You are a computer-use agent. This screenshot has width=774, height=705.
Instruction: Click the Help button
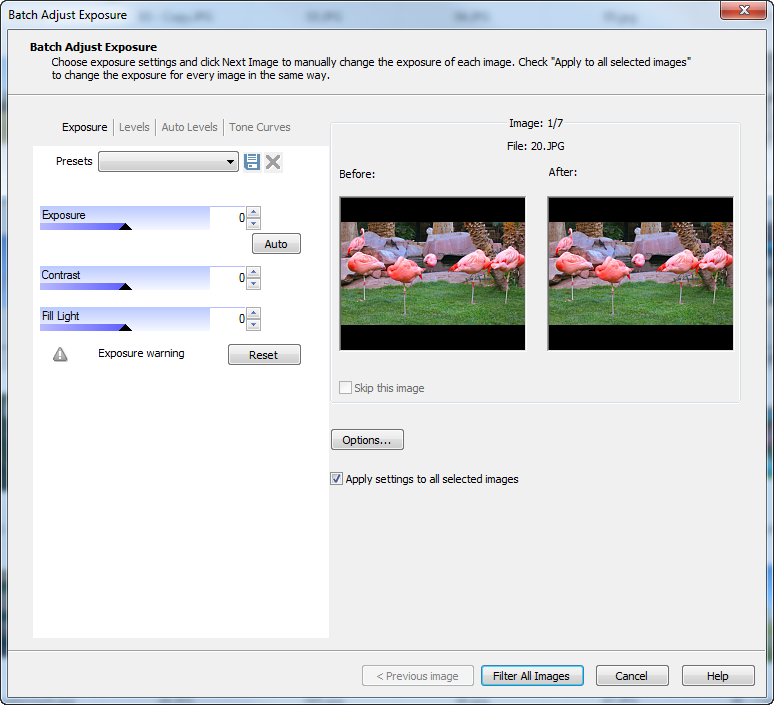pos(718,676)
